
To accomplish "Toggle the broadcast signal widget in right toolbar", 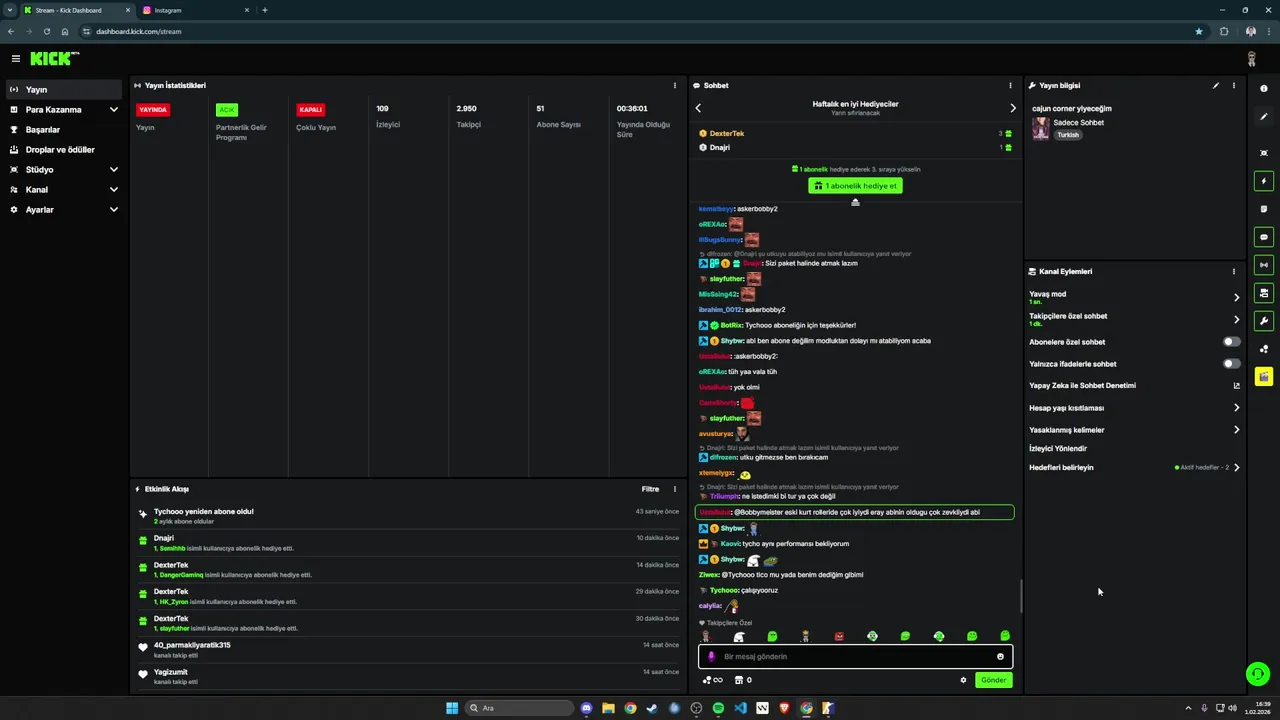I will coord(1264,265).
